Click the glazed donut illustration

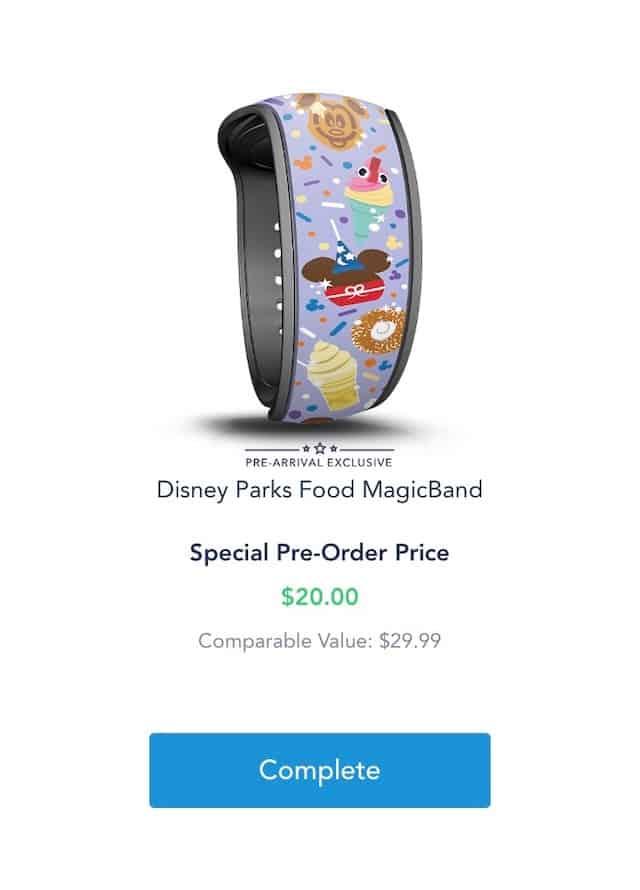(379, 330)
